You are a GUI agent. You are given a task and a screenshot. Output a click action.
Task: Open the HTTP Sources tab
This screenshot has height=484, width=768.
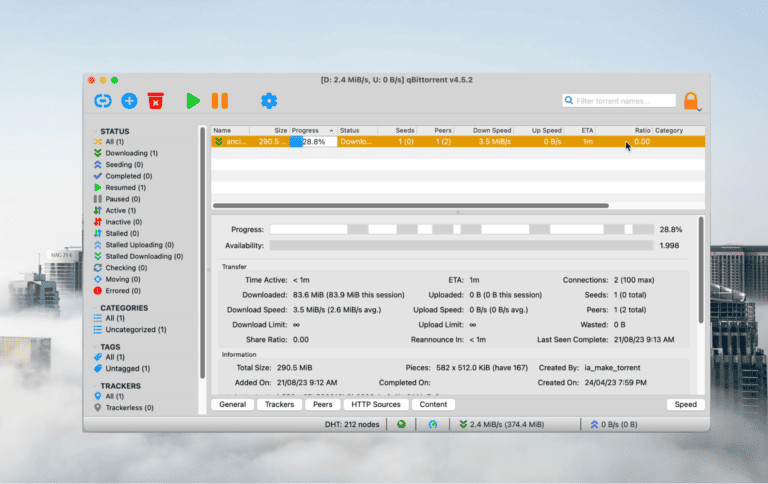point(374,404)
